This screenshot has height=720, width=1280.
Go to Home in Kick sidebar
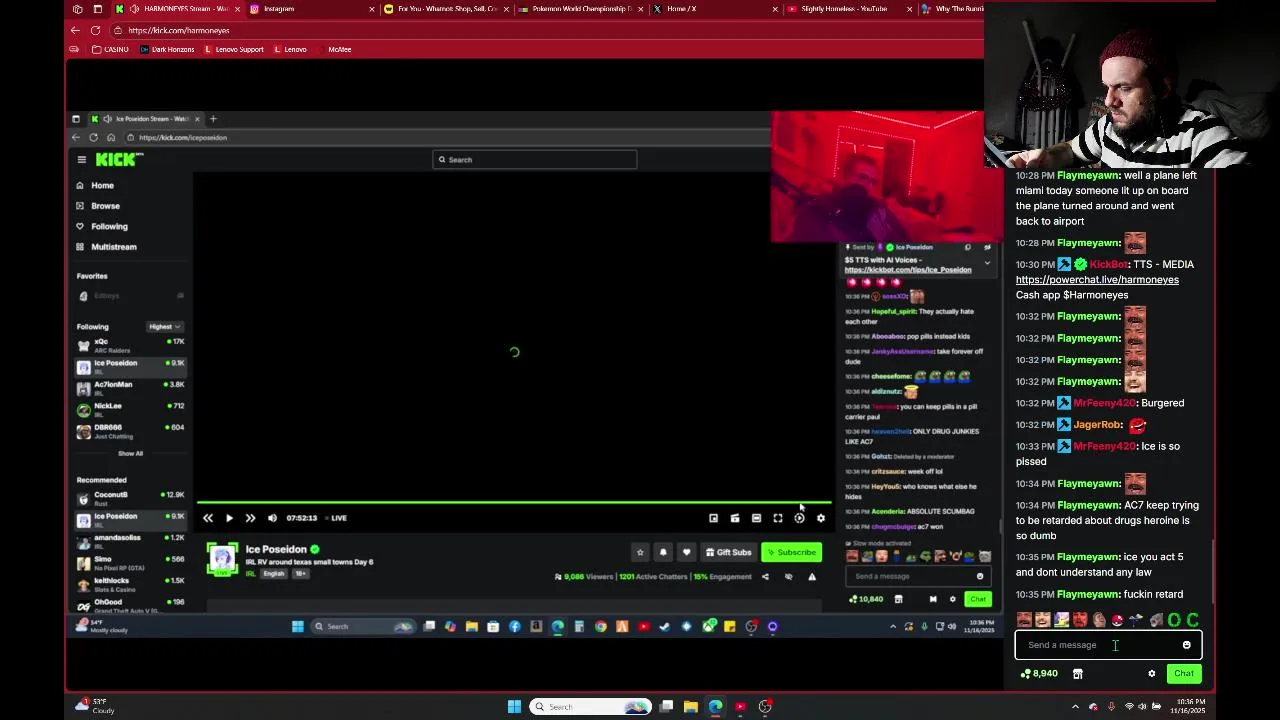point(96,185)
